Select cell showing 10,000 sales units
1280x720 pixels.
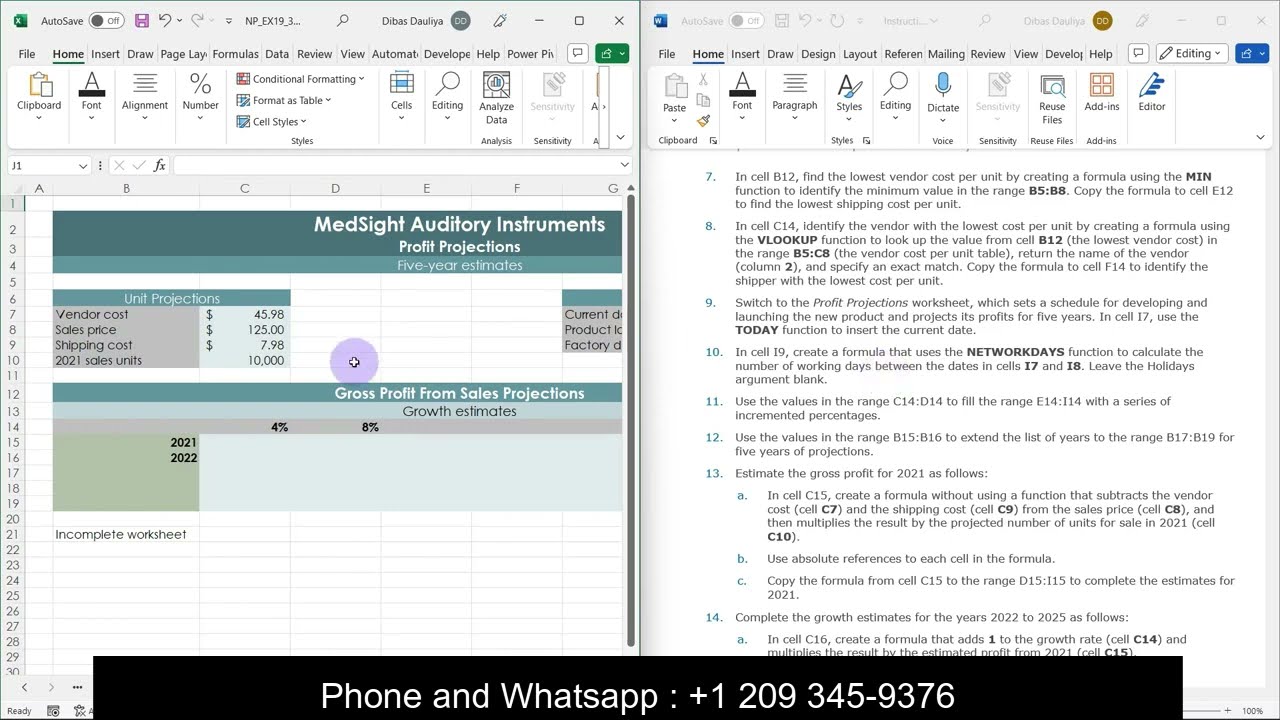245,360
